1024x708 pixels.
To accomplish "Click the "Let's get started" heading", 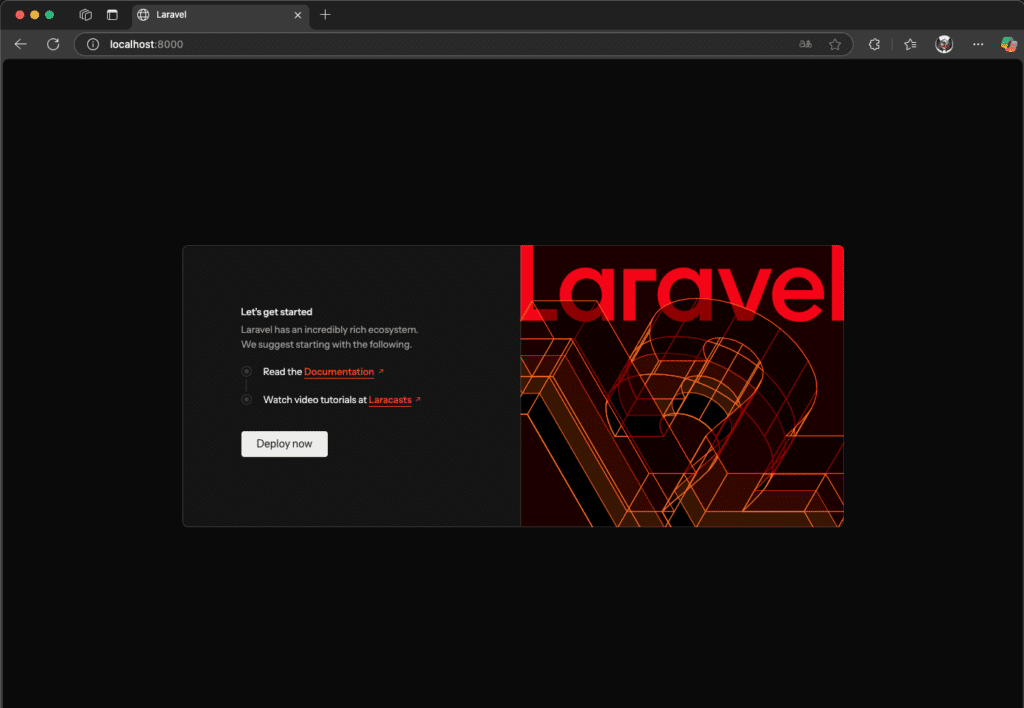I will point(276,312).
